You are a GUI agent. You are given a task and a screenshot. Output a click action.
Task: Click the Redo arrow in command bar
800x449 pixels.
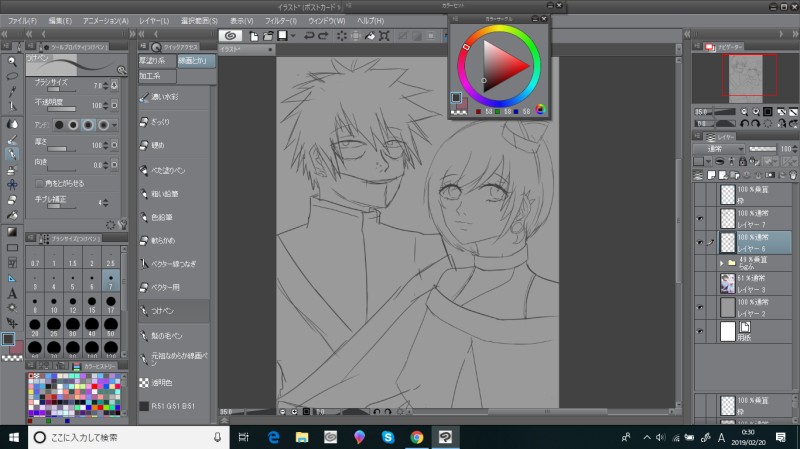coord(323,36)
